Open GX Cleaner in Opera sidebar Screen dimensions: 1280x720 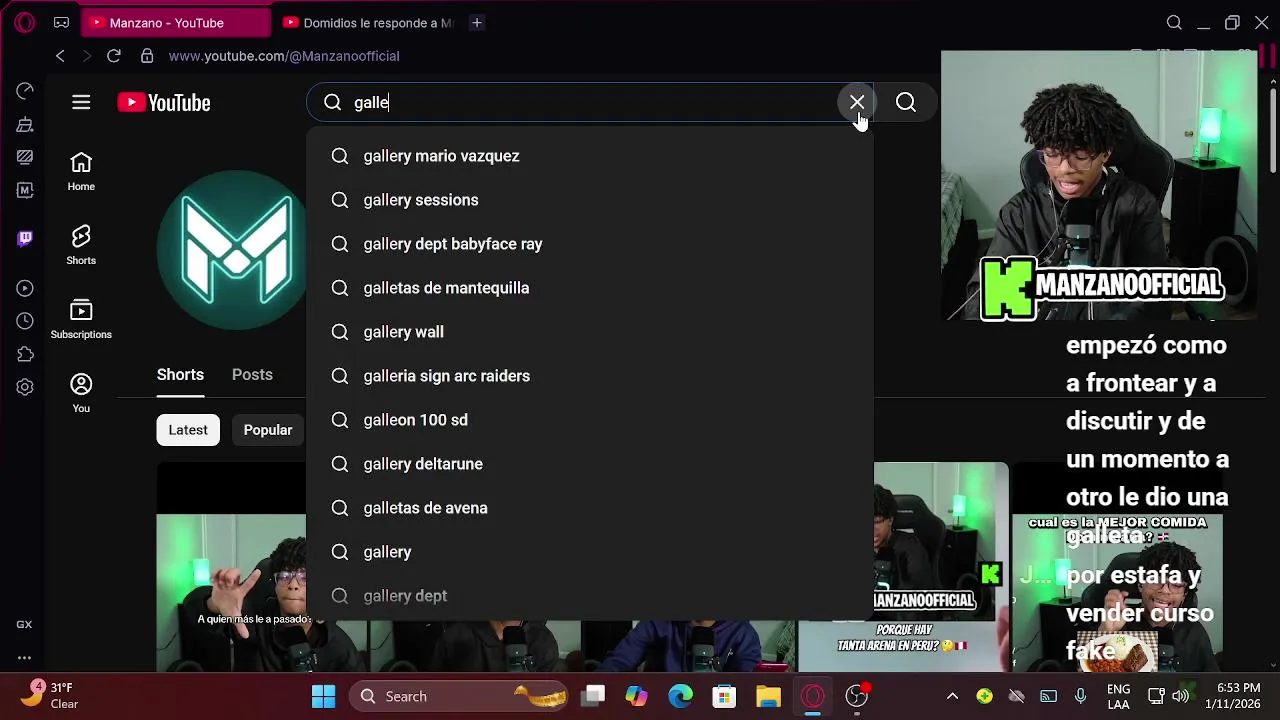coord(25,125)
